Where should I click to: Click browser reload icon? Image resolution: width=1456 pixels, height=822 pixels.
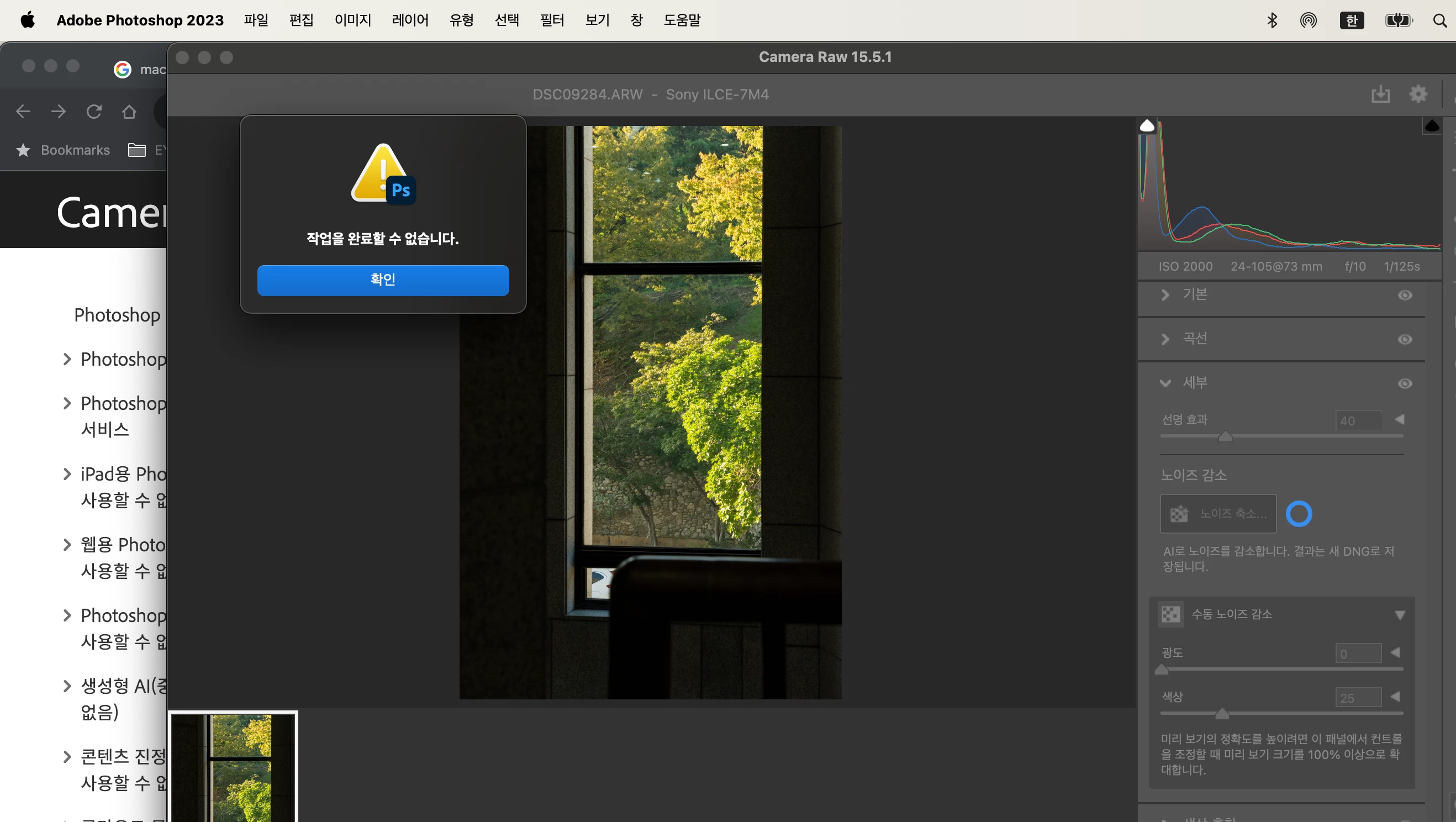coord(94,112)
